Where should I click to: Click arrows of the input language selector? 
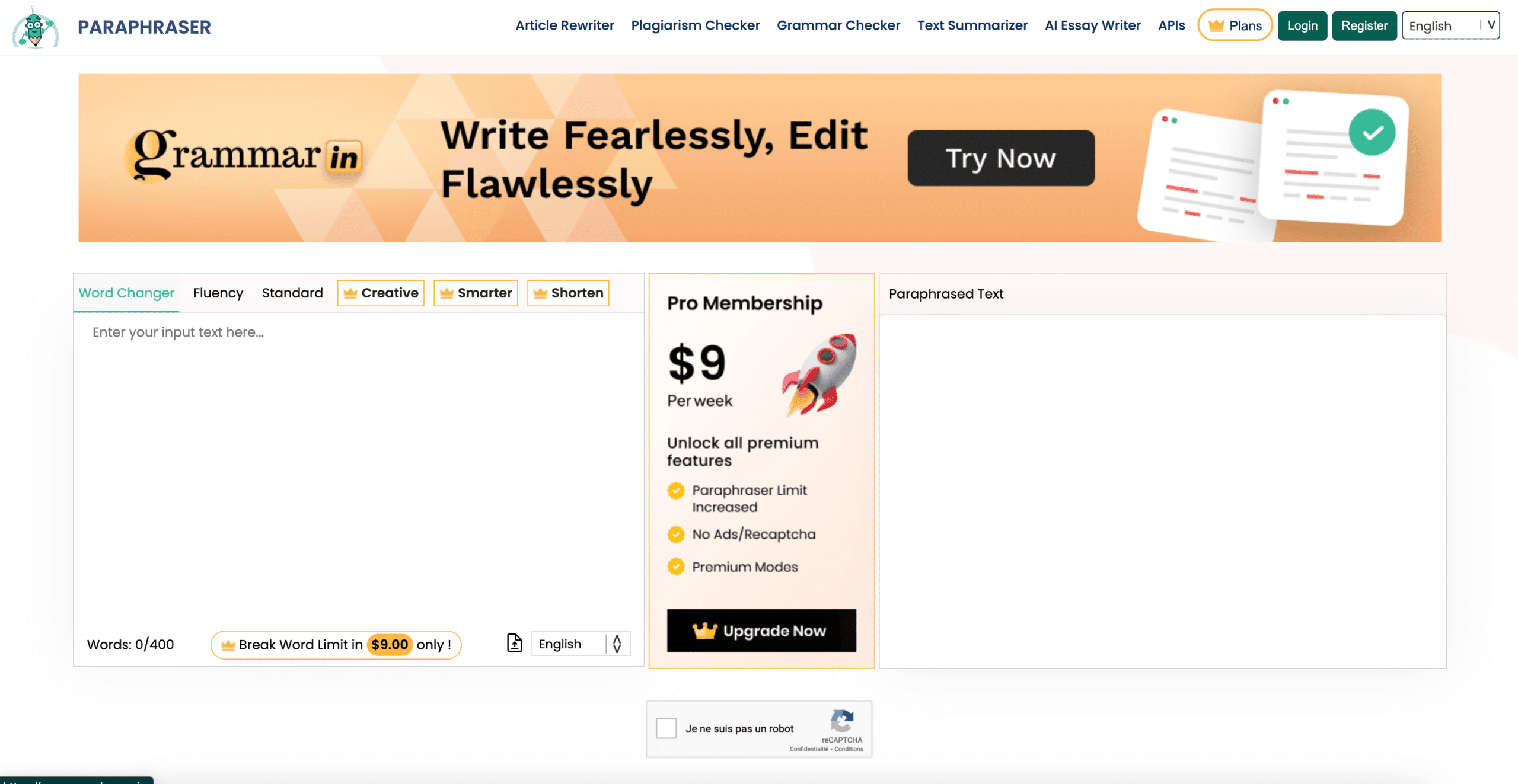(617, 644)
